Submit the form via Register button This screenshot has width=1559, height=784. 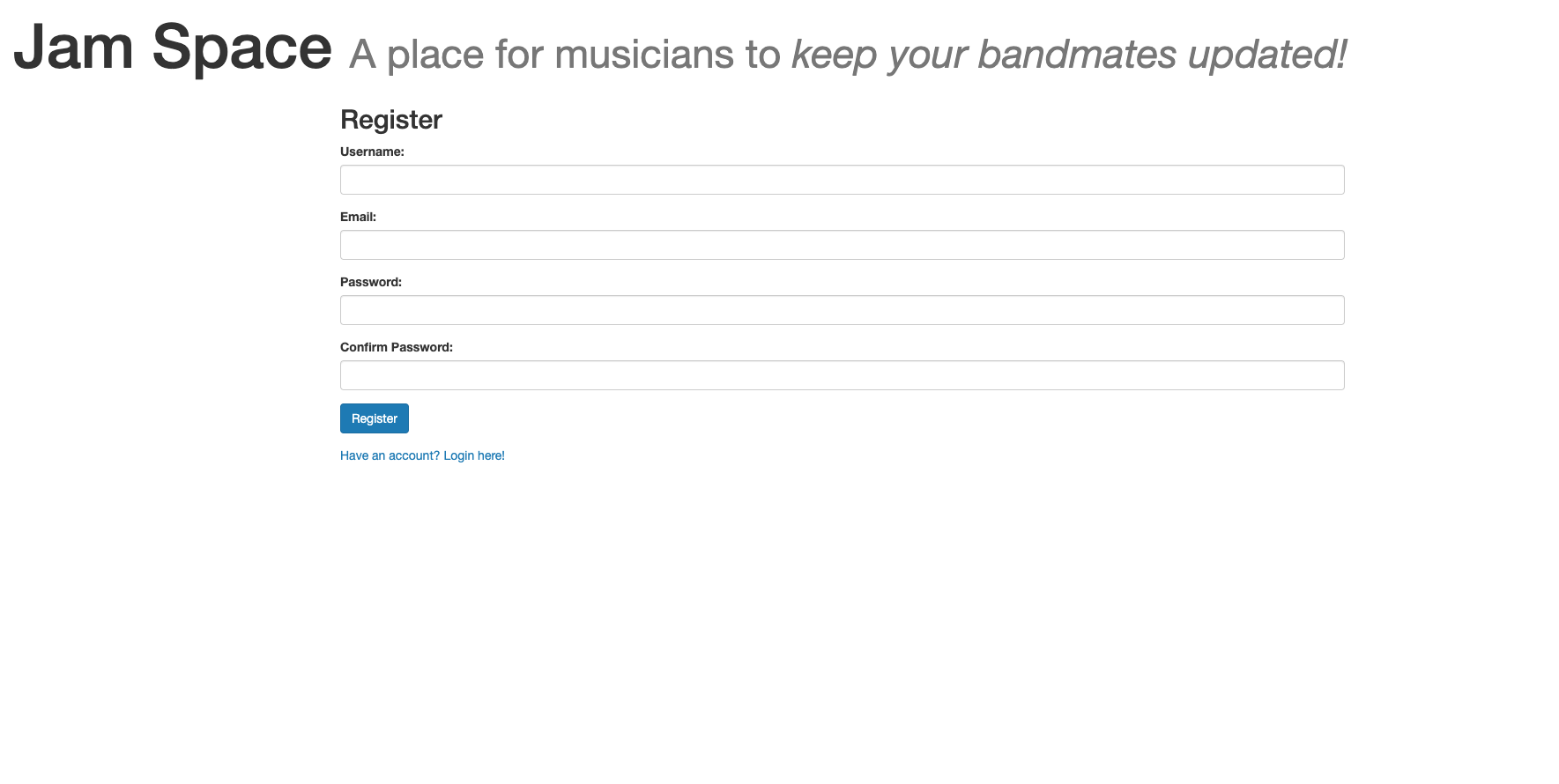[x=374, y=418]
